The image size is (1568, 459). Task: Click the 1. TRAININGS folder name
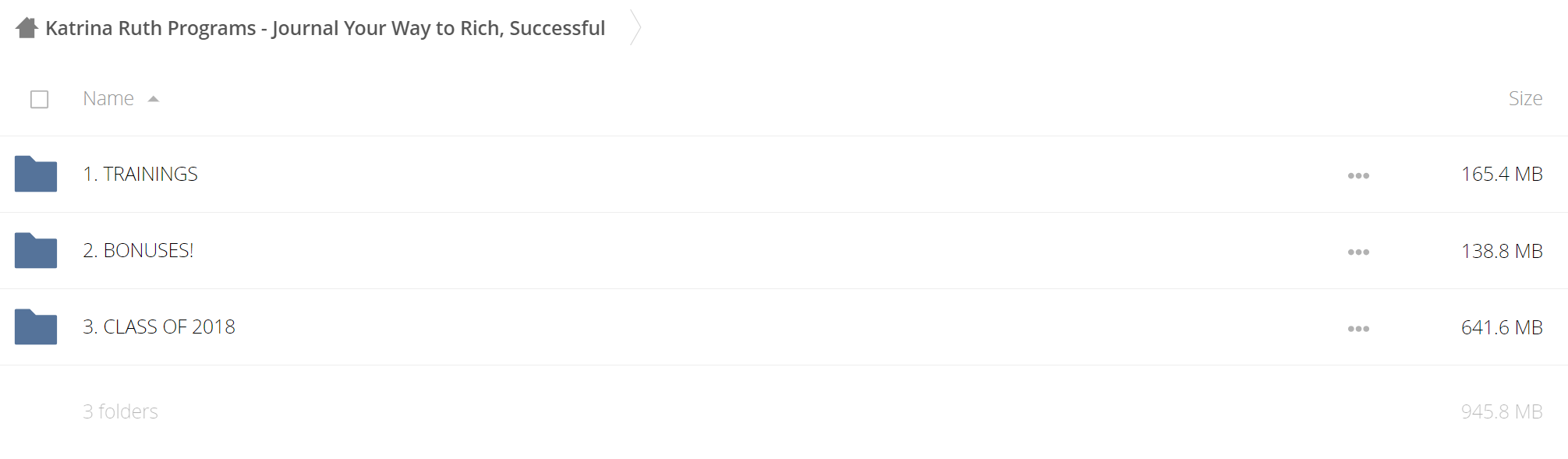pyautogui.click(x=140, y=174)
